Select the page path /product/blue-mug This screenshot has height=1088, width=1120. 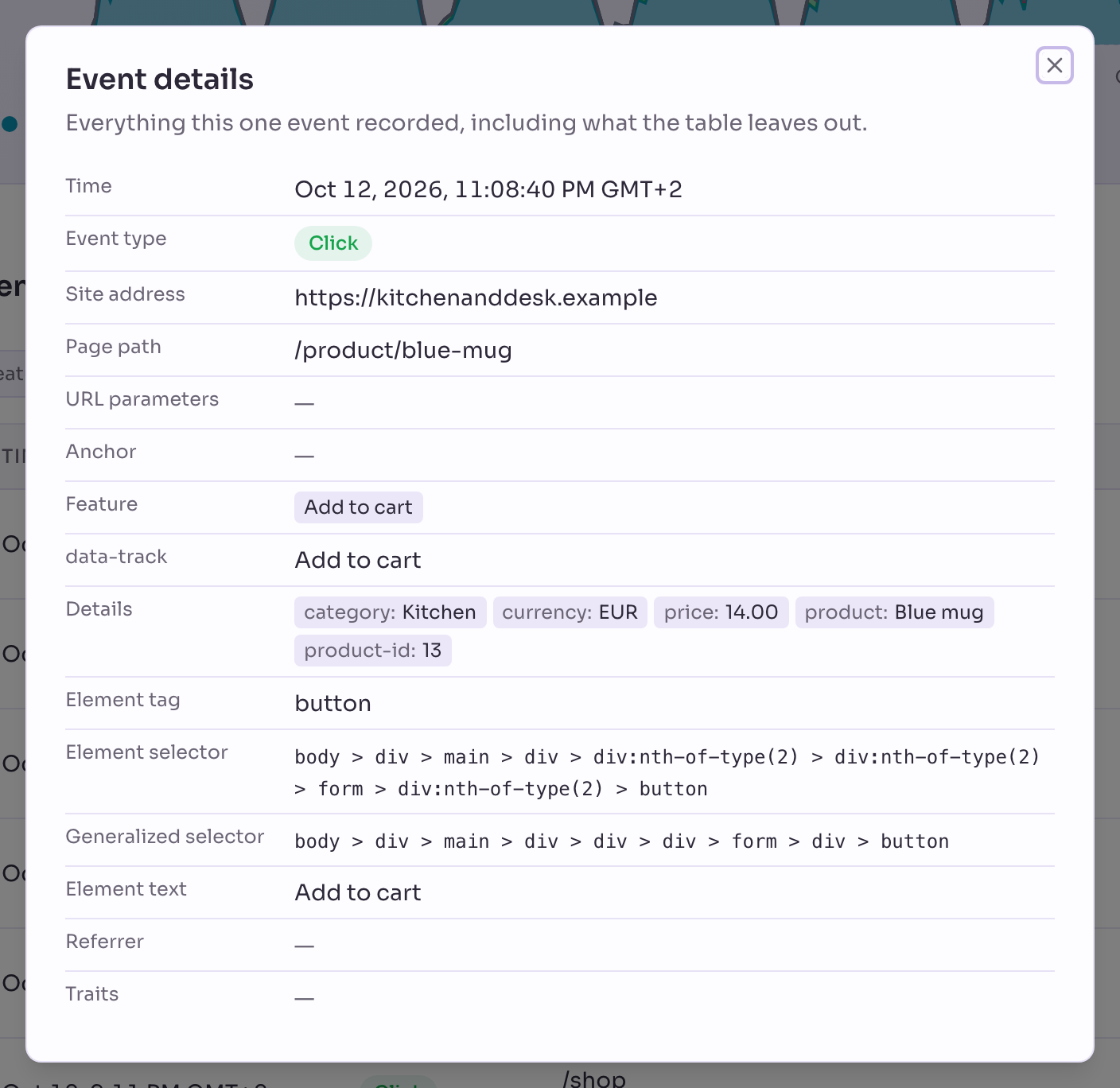(403, 350)
